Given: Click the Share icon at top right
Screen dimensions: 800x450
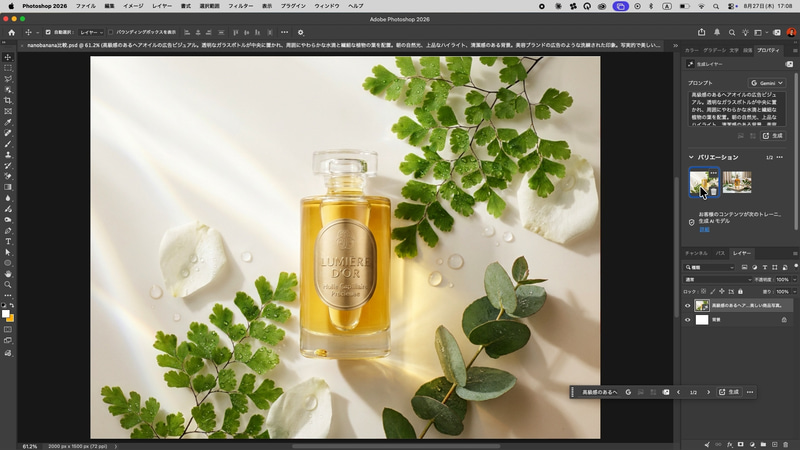Looking at the screenshot, I should click(x=702, y=32).
